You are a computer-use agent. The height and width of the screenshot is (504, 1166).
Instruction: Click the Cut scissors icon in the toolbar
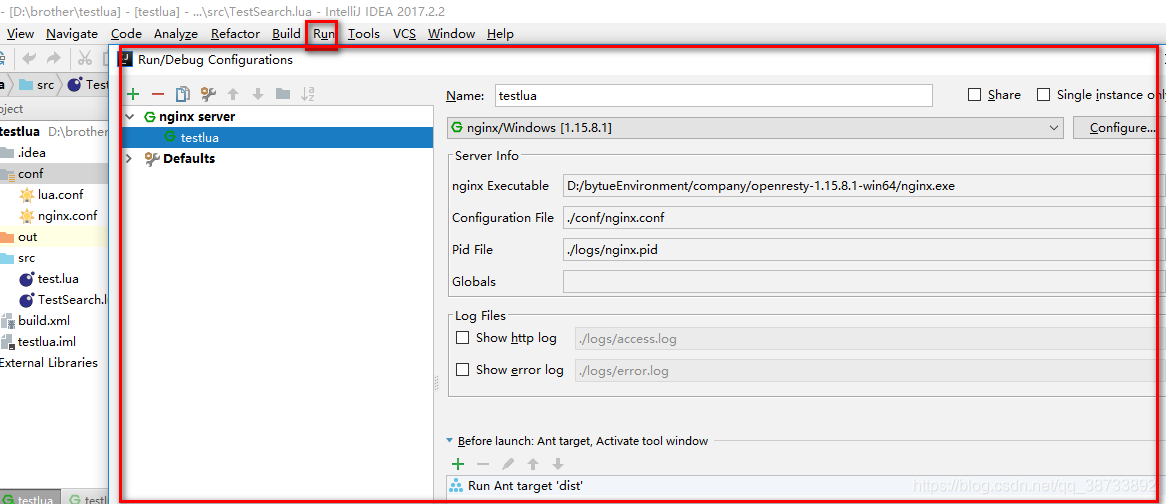[85, 59]
